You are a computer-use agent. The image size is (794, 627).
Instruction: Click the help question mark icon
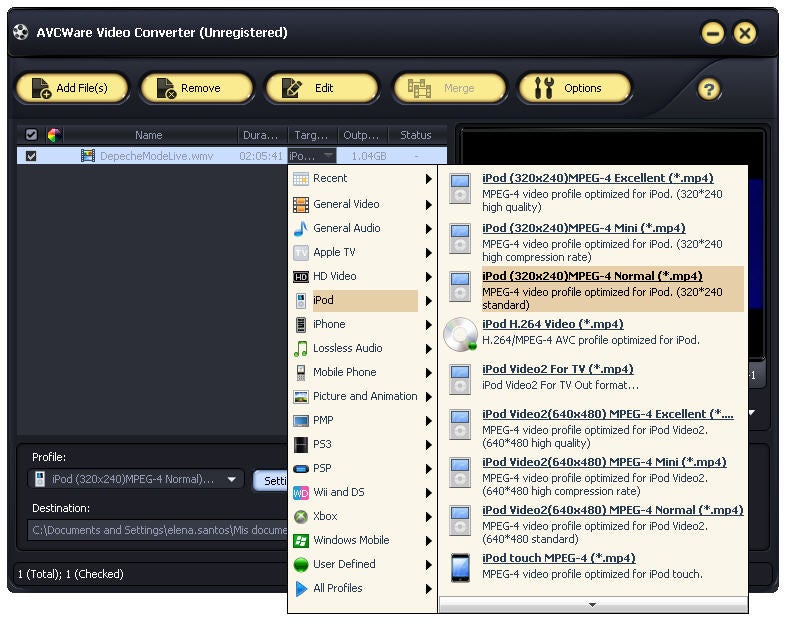coord(708,89)
